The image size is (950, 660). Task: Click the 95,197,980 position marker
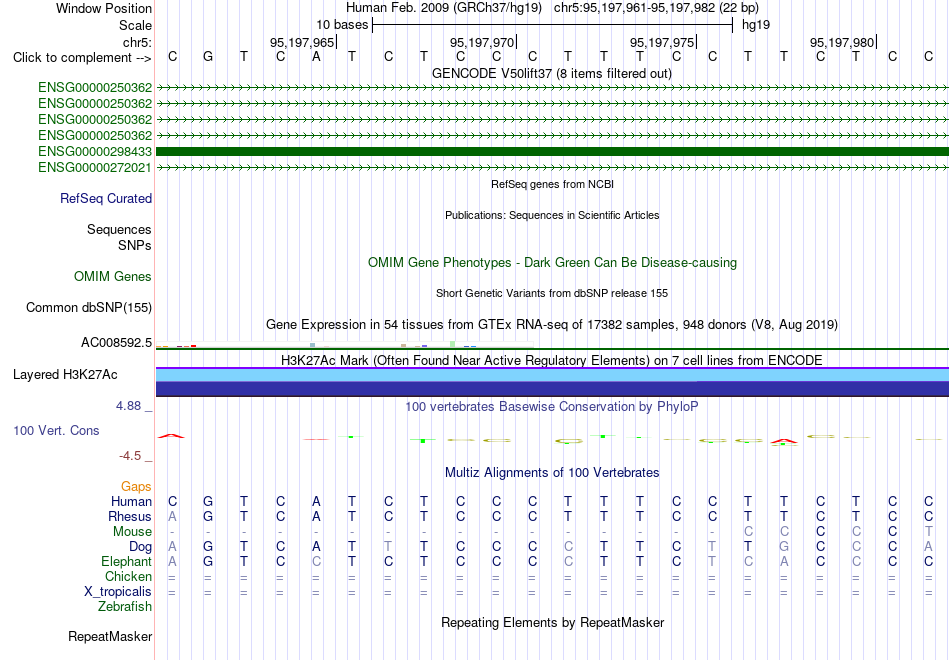[x=843, y=42]
